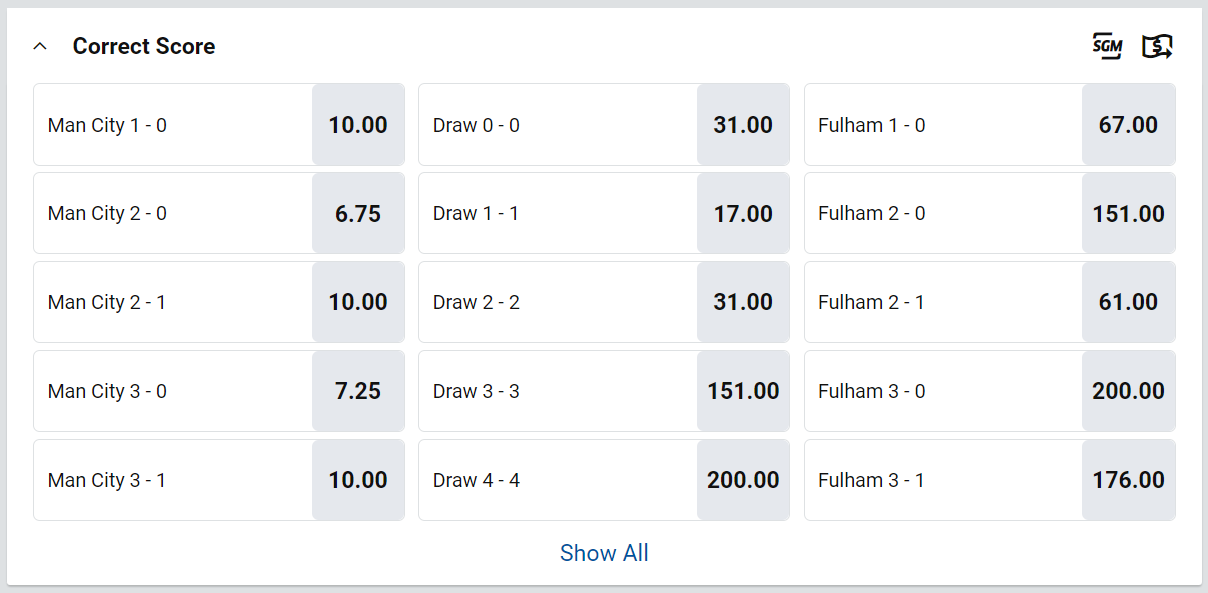
Task: Choose Fulham 2 - 1 at 61.00
Action: (990, 302)
